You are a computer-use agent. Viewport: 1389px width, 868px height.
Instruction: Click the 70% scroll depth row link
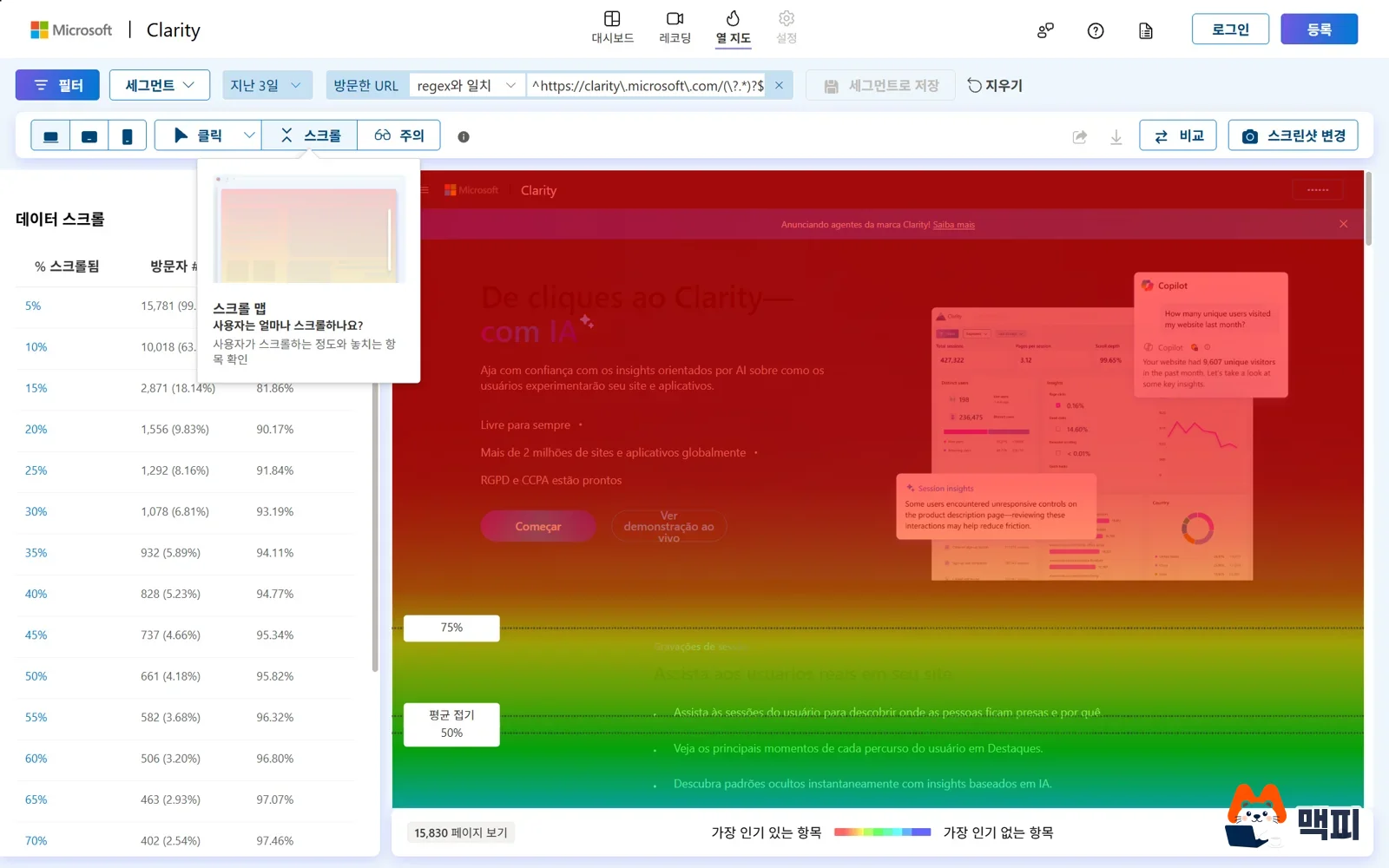coord(36,840)
